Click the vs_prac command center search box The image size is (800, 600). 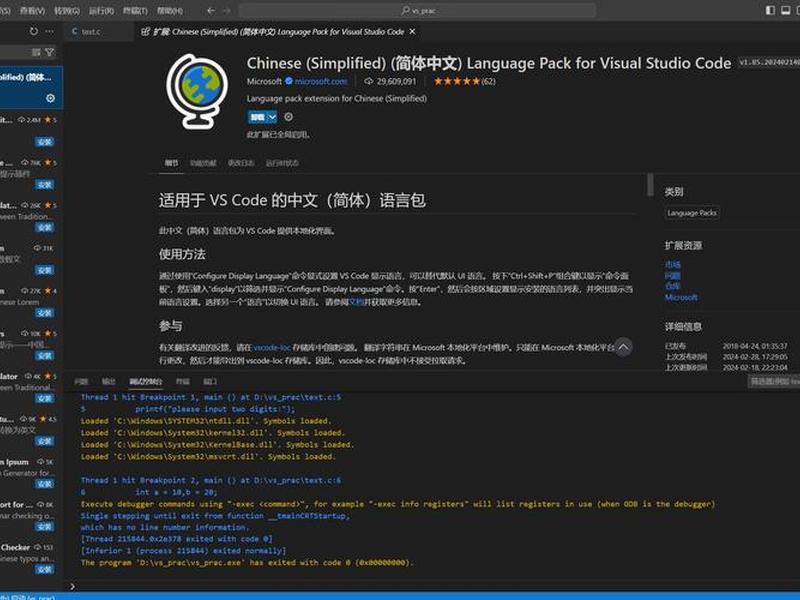417,10
